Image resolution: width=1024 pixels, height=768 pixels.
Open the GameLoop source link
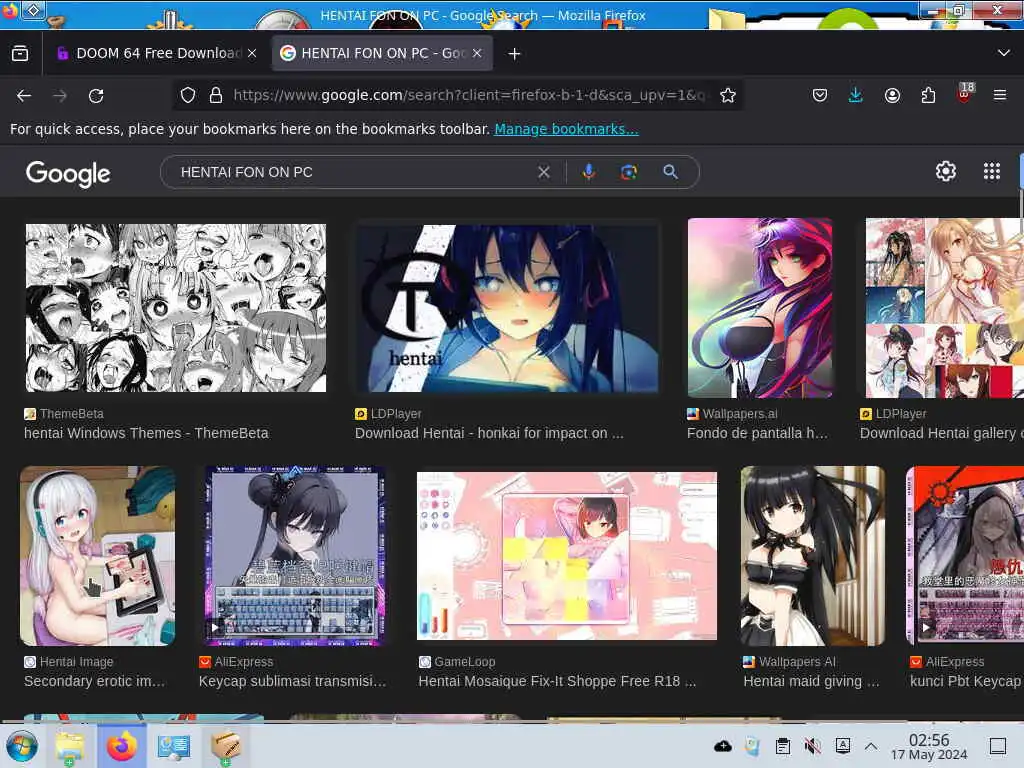pos(457,662)
